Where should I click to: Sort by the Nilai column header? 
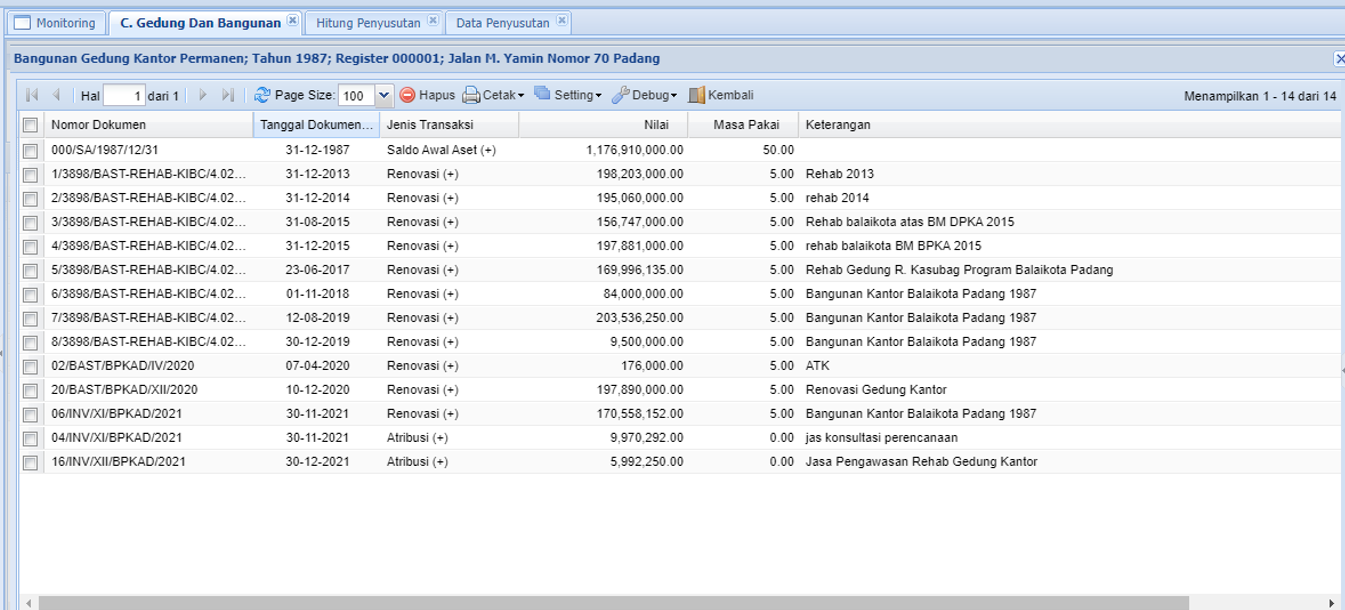coord(603,125)
